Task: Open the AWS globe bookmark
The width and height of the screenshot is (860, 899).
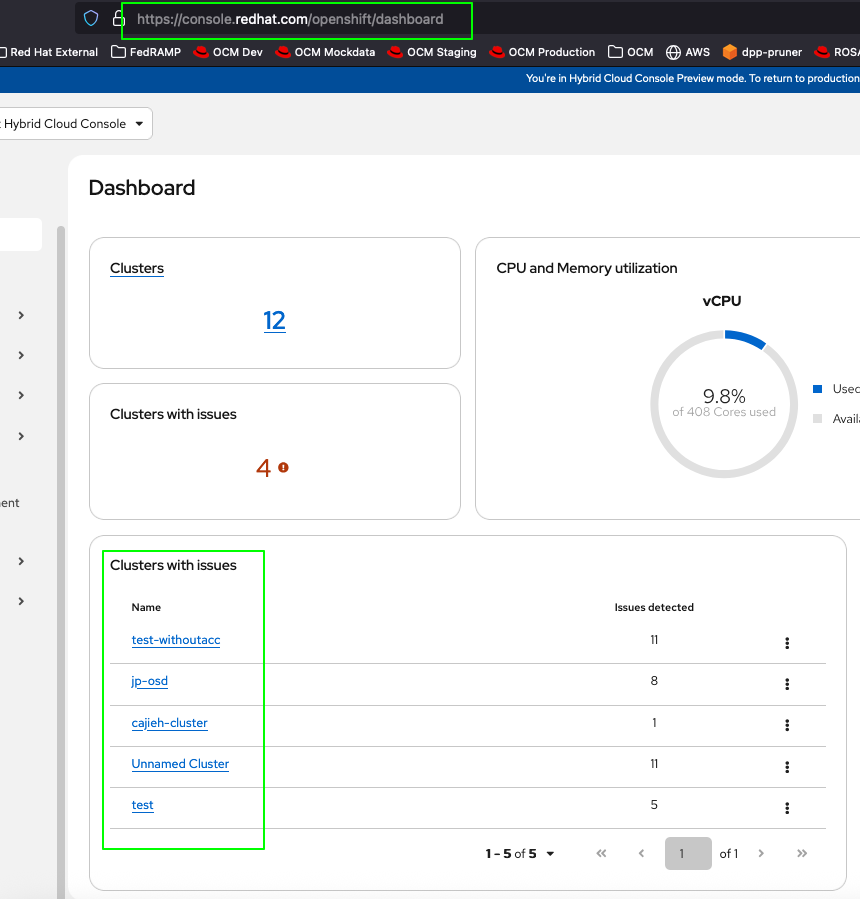Action: click(x=687, y=52)
